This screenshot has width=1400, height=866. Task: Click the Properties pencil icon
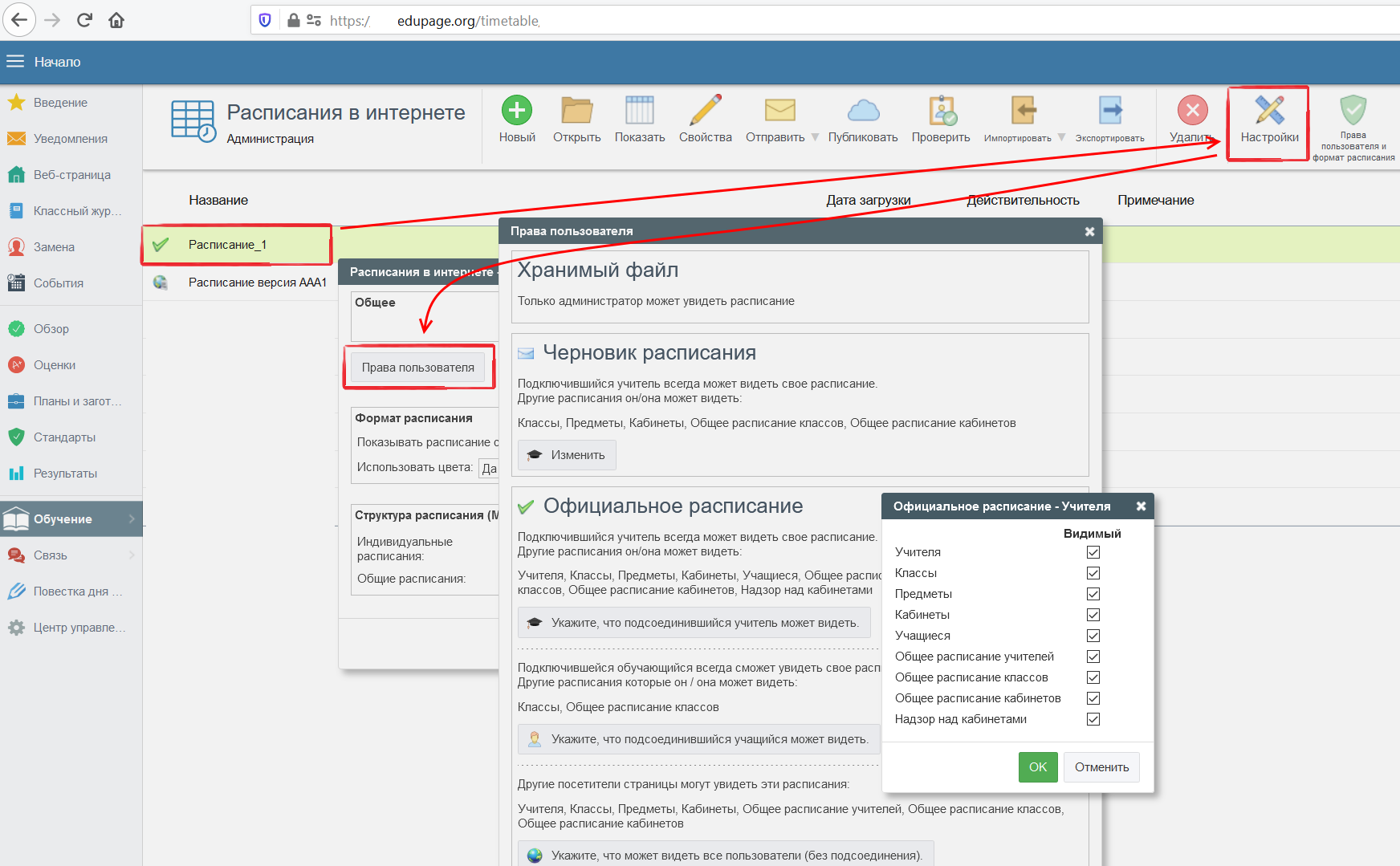coord(705,111)
